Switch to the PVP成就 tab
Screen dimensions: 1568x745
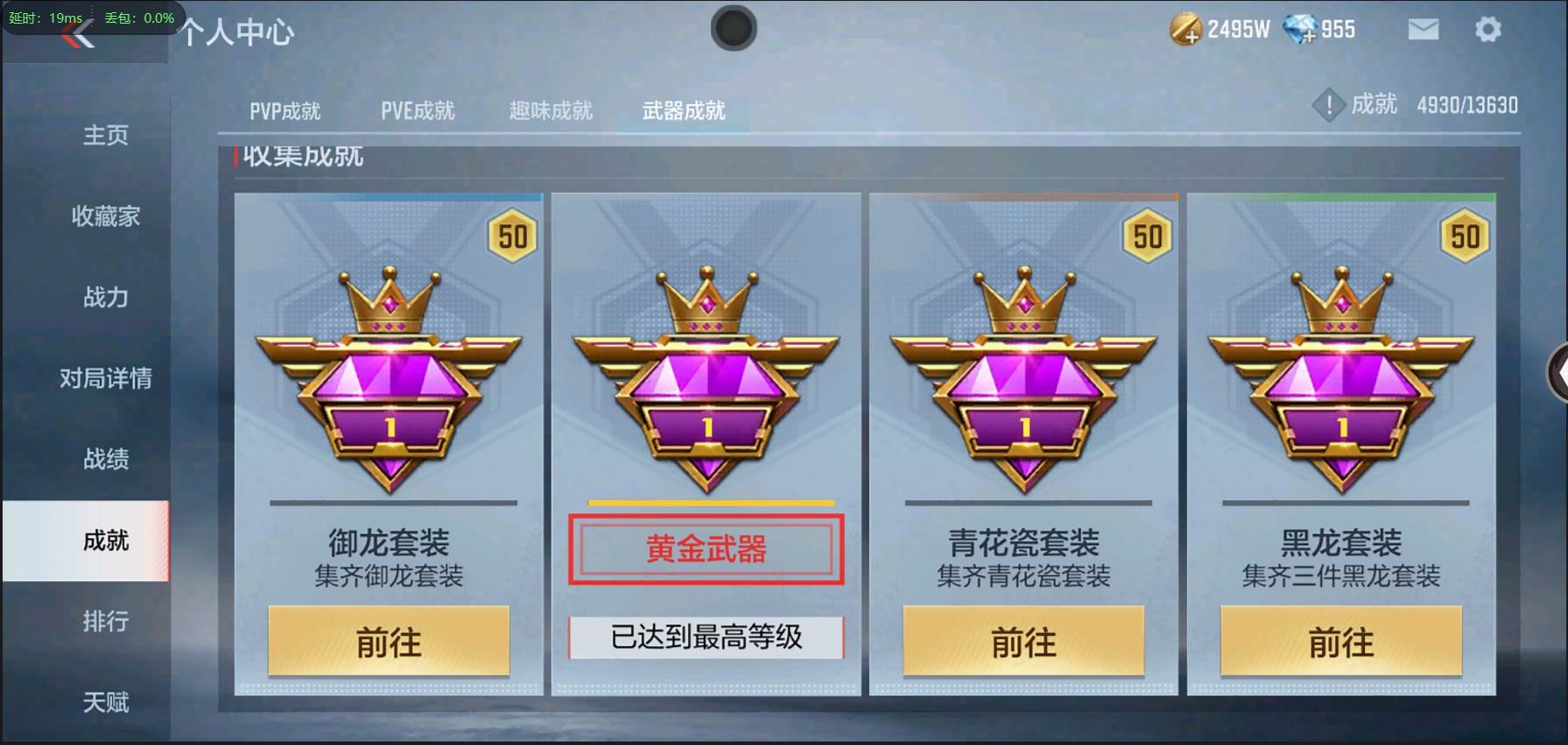[285, 111]
